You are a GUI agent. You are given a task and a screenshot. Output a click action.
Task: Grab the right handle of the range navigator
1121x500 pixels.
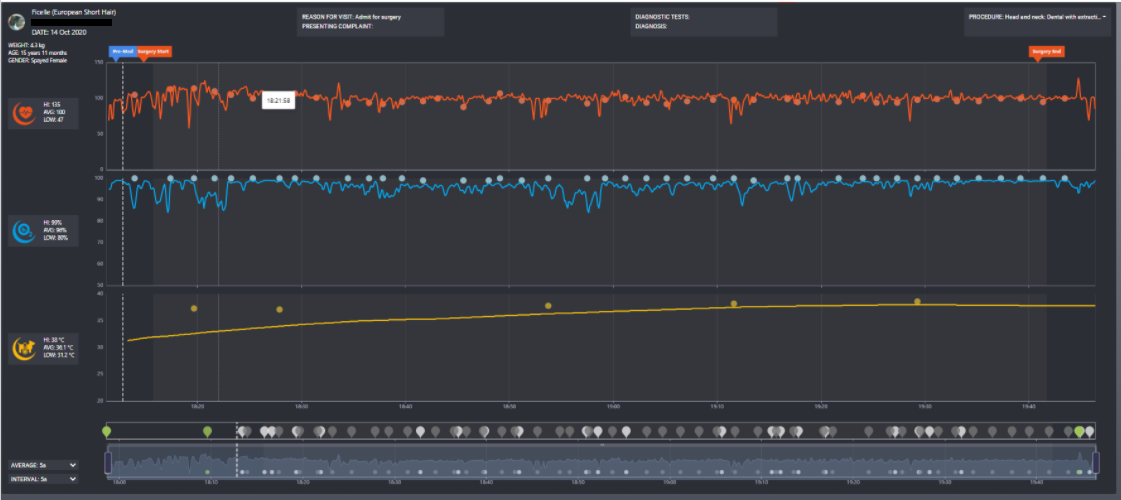(x=1095, y=461)
